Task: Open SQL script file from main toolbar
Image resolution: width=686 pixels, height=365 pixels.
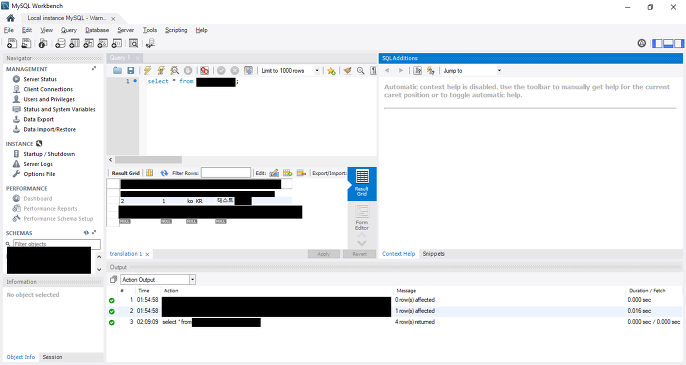Action: 26,43
